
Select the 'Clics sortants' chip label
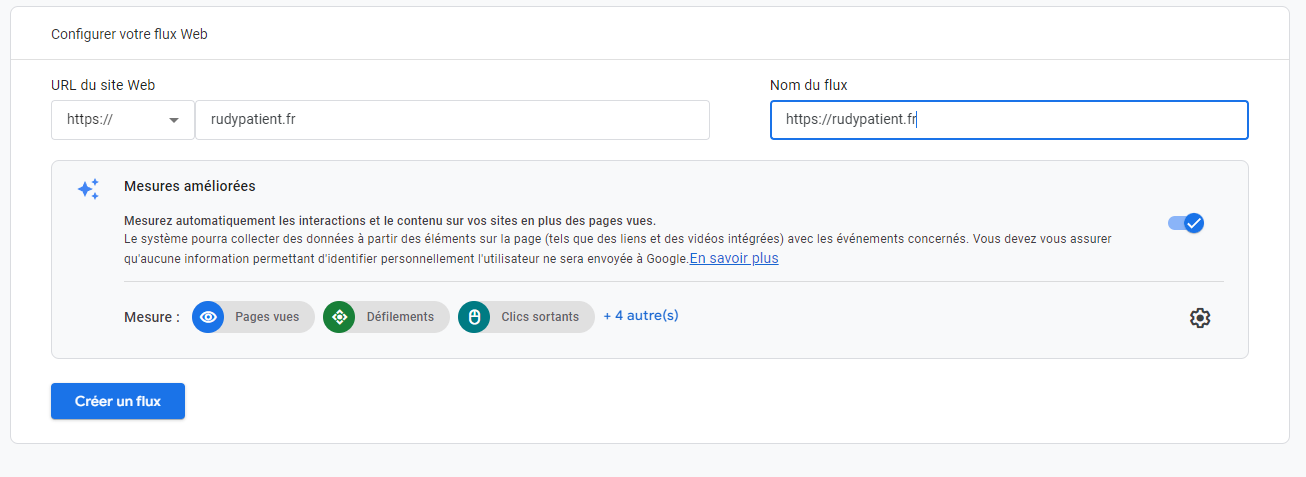click(540, 317)
